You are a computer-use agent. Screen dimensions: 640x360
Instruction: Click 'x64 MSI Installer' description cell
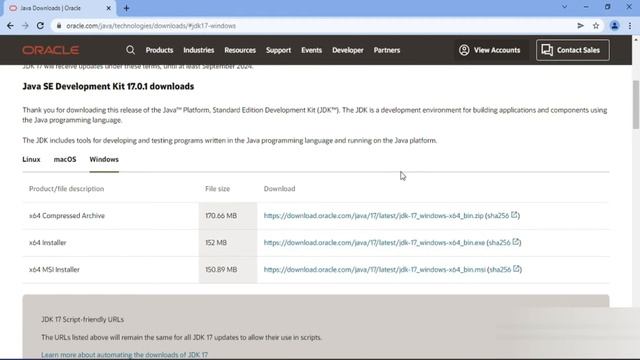(x=54, y=269)
